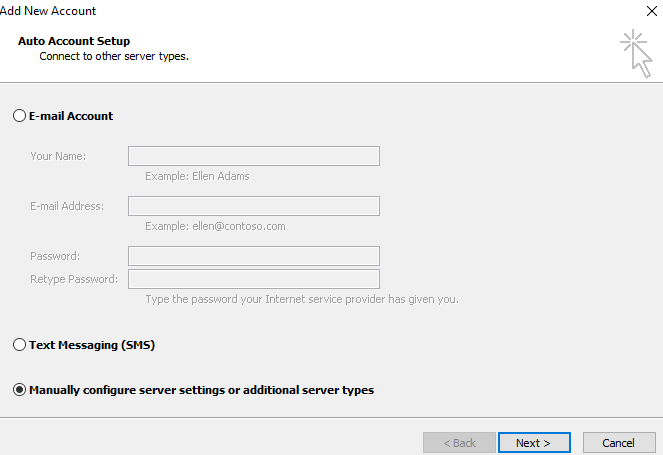Click the 'Your Name:' field label
663x455 pixels.
pyautogui.click(x=58, y=156)
